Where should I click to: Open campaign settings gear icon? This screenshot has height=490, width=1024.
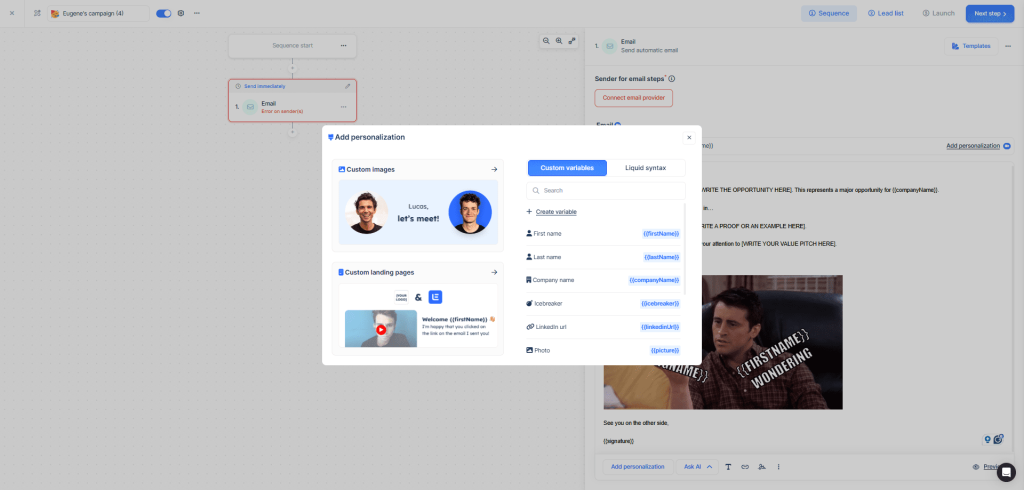tap(181, 13)
